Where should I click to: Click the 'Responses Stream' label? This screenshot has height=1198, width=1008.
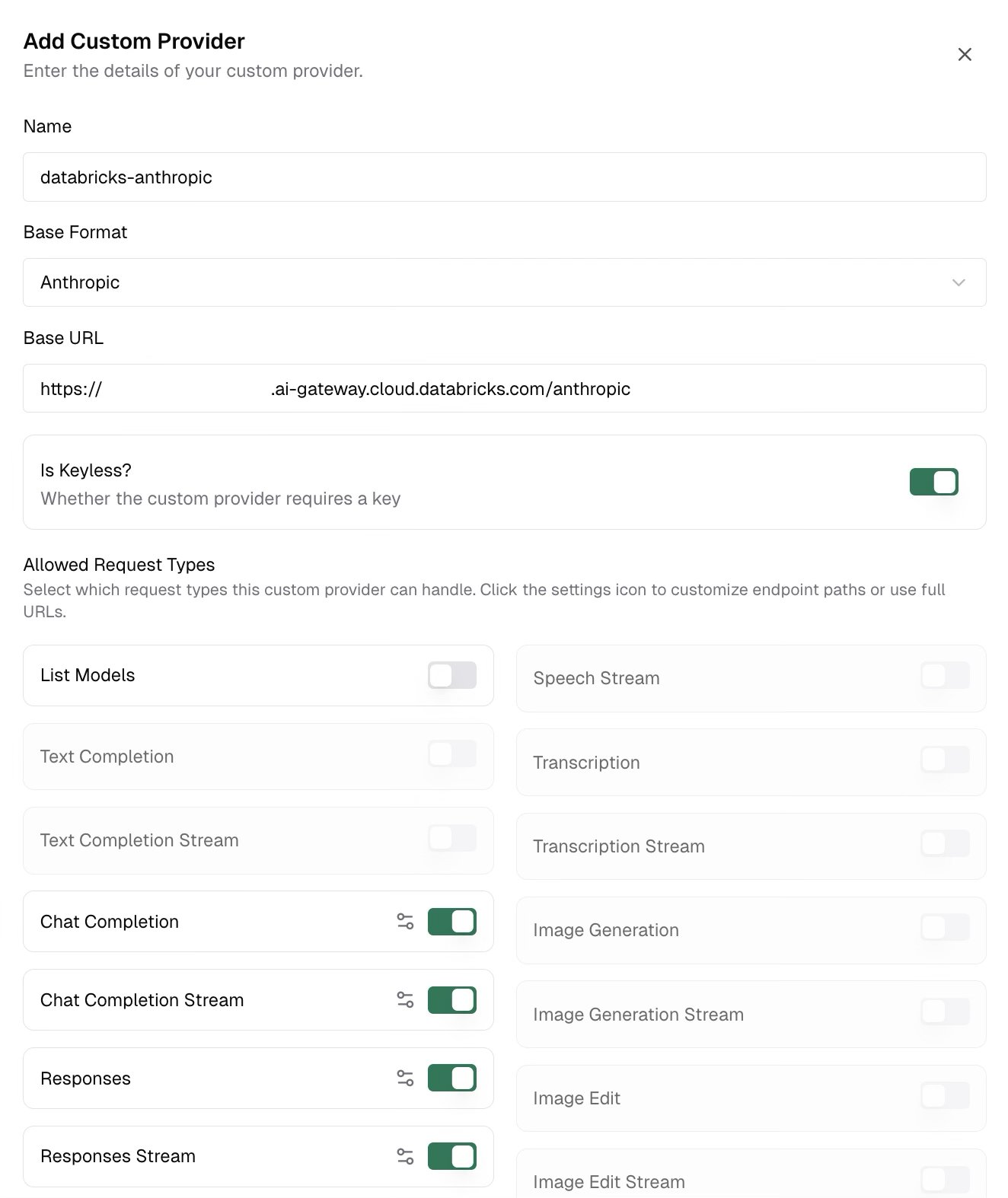pyautogui.click(x=118, y=1156)
